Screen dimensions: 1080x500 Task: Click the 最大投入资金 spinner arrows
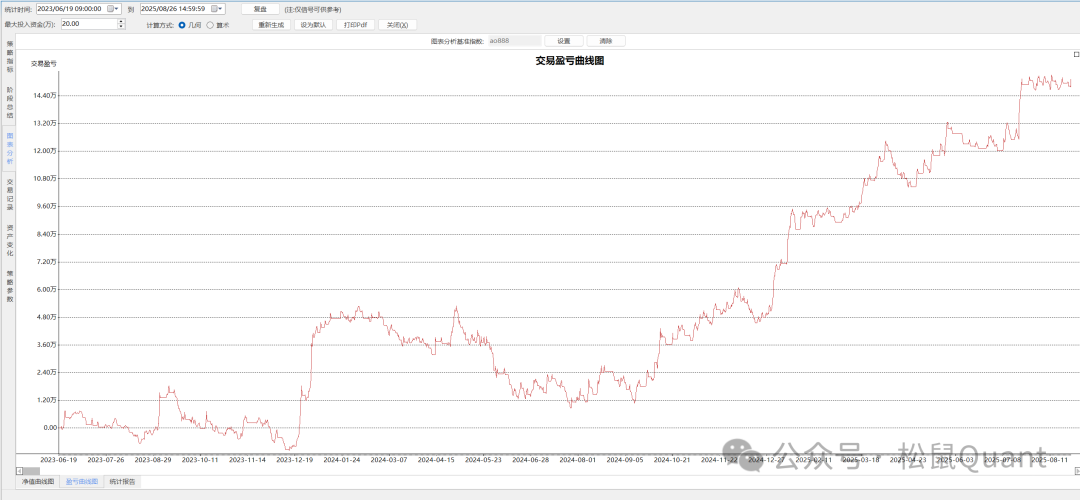[120, 23]
